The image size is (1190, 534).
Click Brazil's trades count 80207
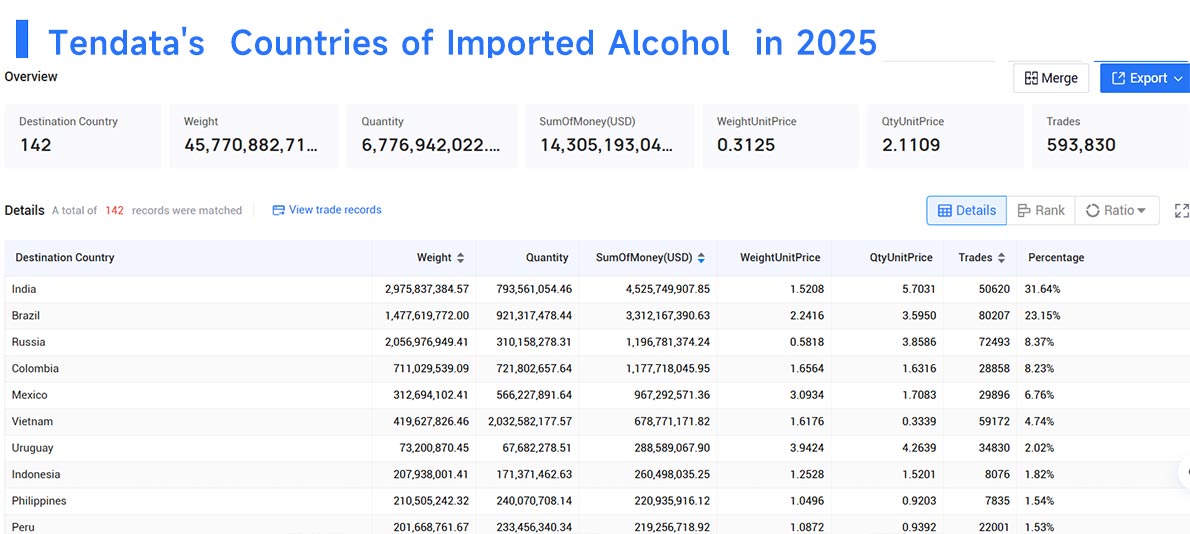[994, 316]
